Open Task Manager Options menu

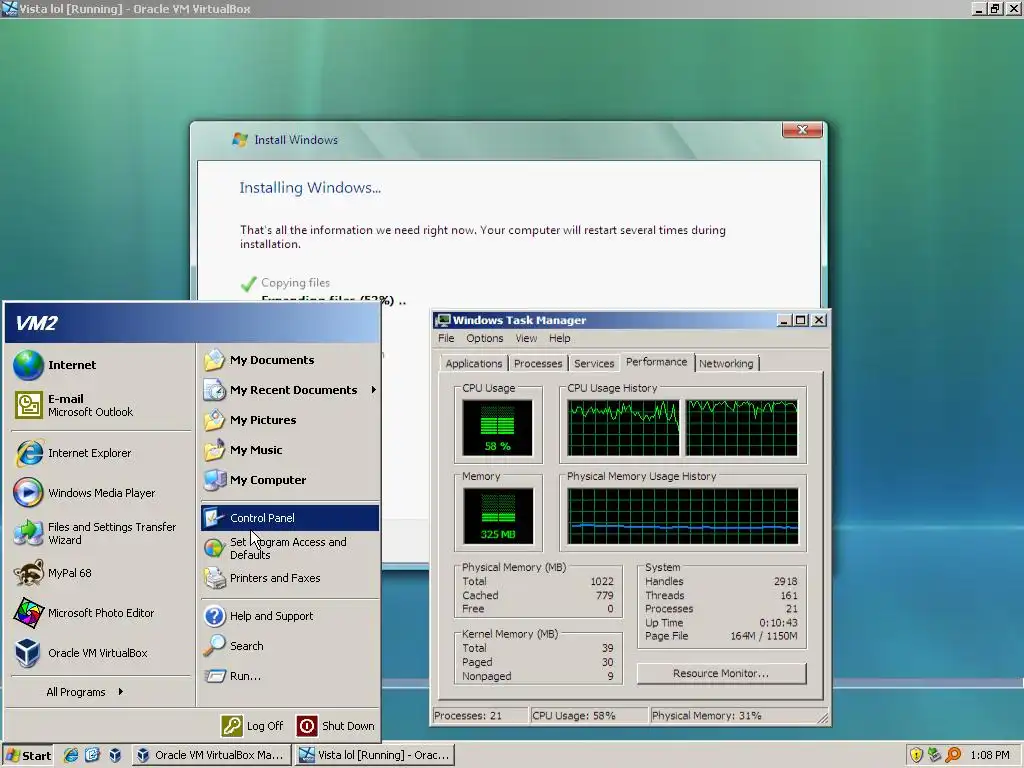click(x=485, y=338)
